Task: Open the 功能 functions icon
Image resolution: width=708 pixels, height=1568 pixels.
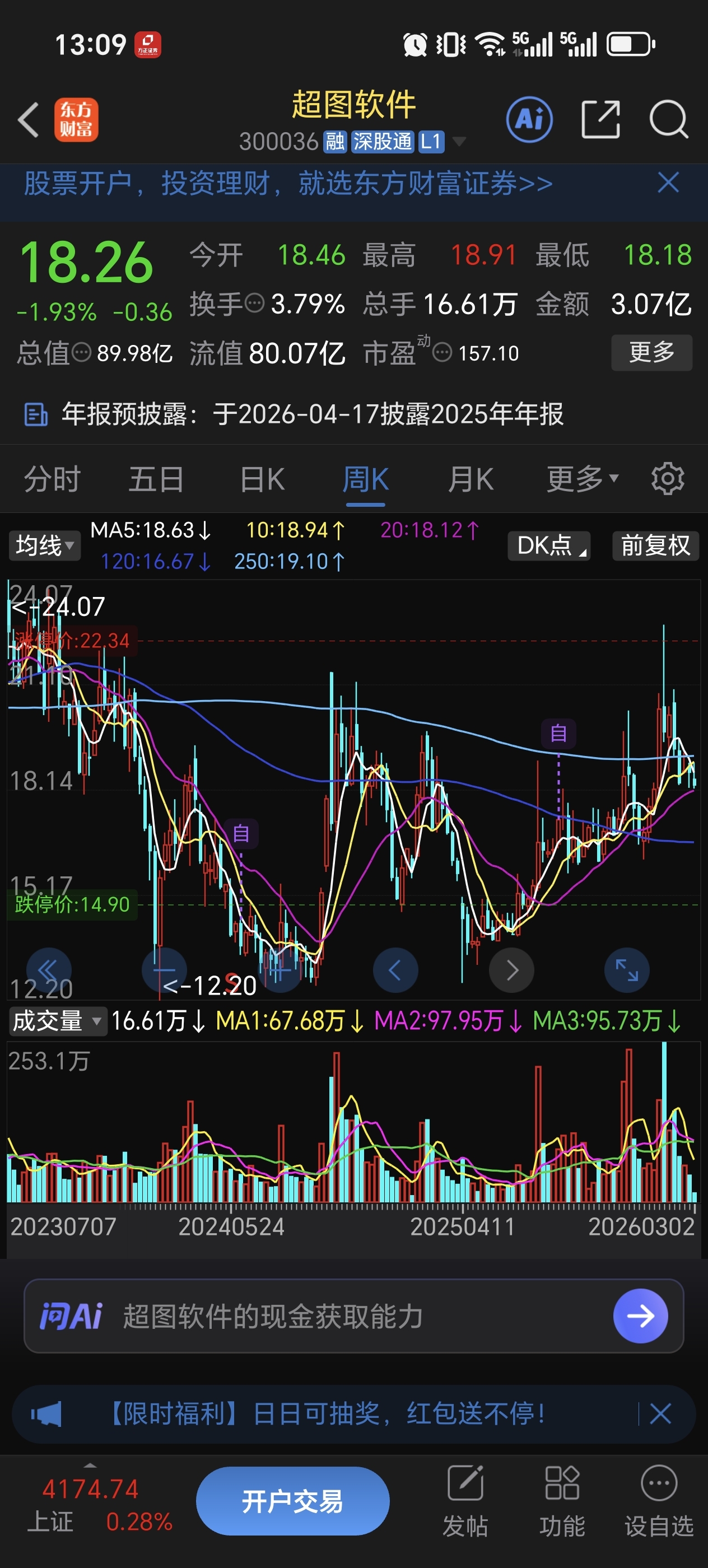Action: (562, 1501)
